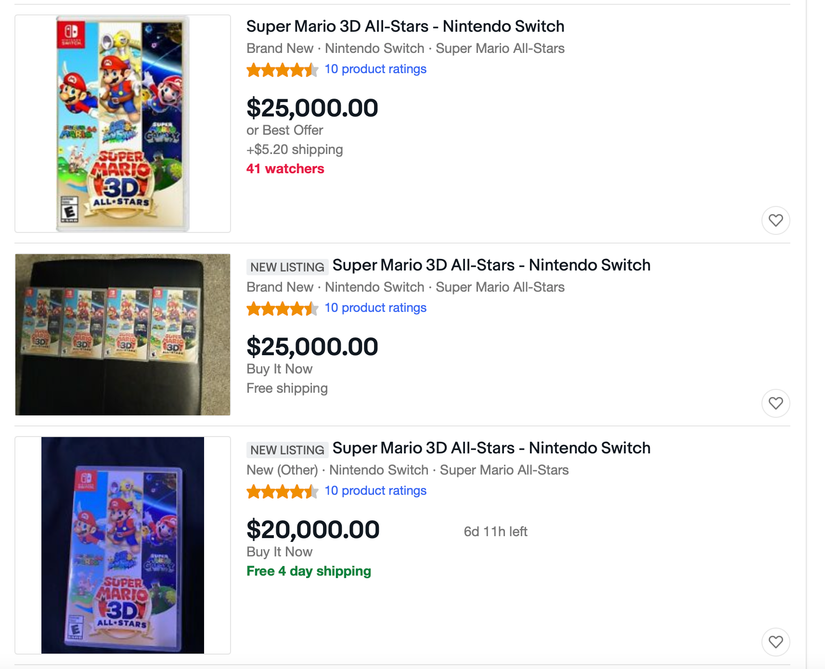Favorite the third listing with its heart icon

776,642
